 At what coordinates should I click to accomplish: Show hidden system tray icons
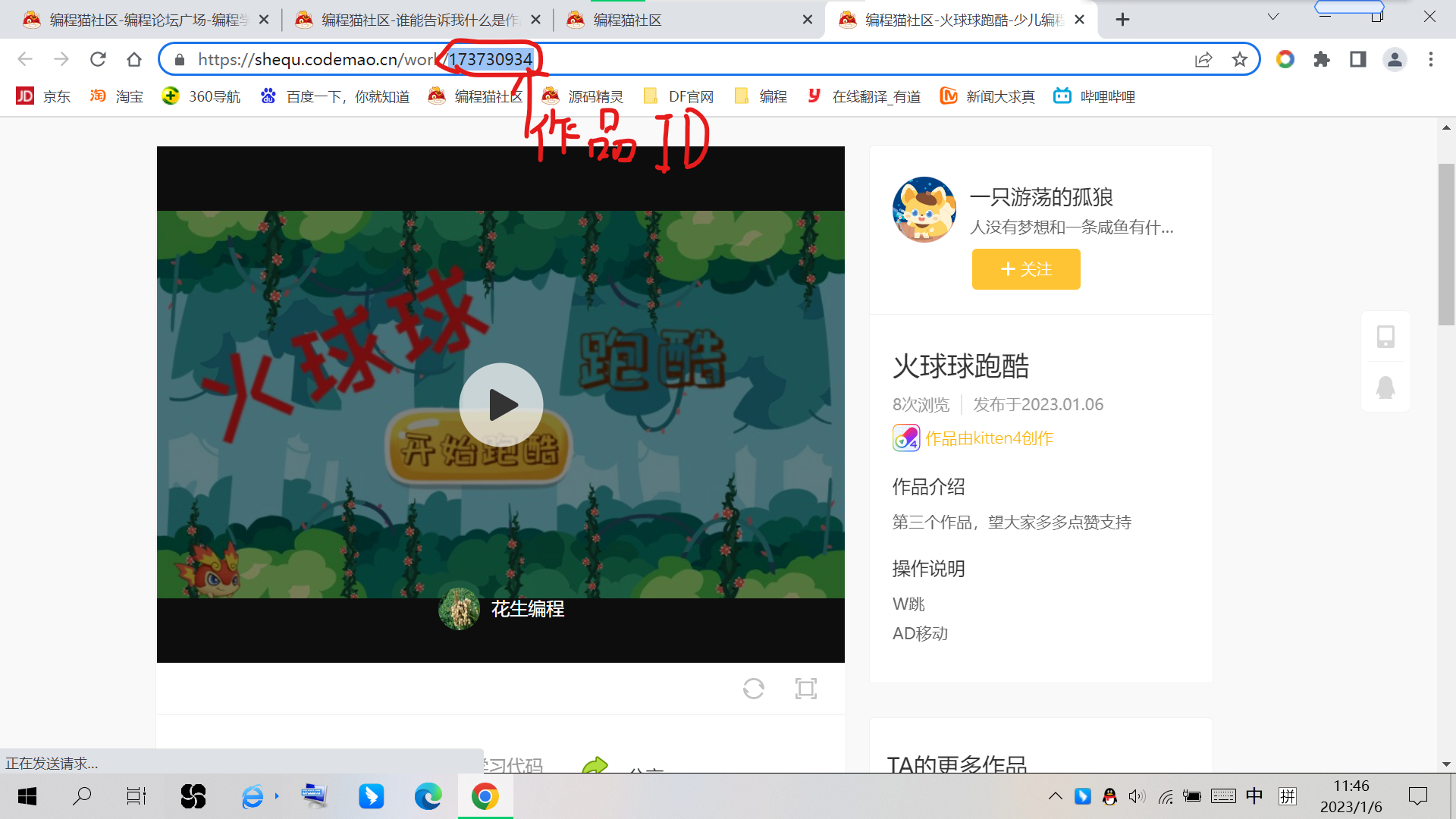pyautogui.click(x=1056, y=796)
